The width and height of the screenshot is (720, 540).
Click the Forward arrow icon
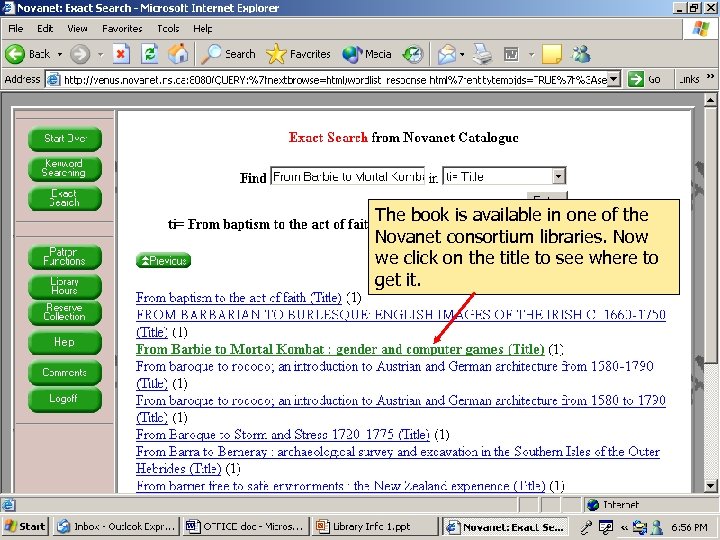click(80, 54)
